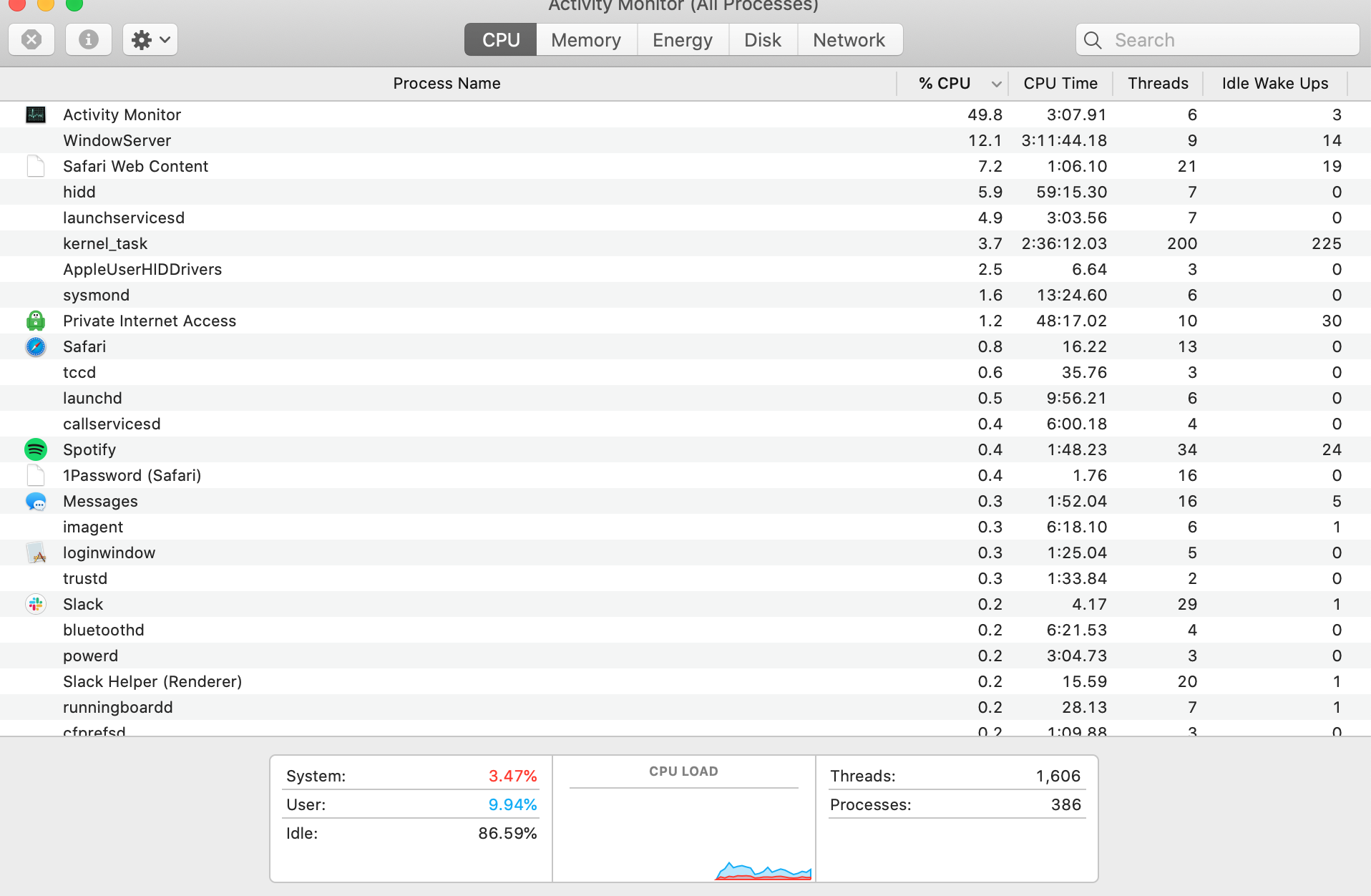Select the AppleUserHIDDrivers process row

(x=685, y=269)
